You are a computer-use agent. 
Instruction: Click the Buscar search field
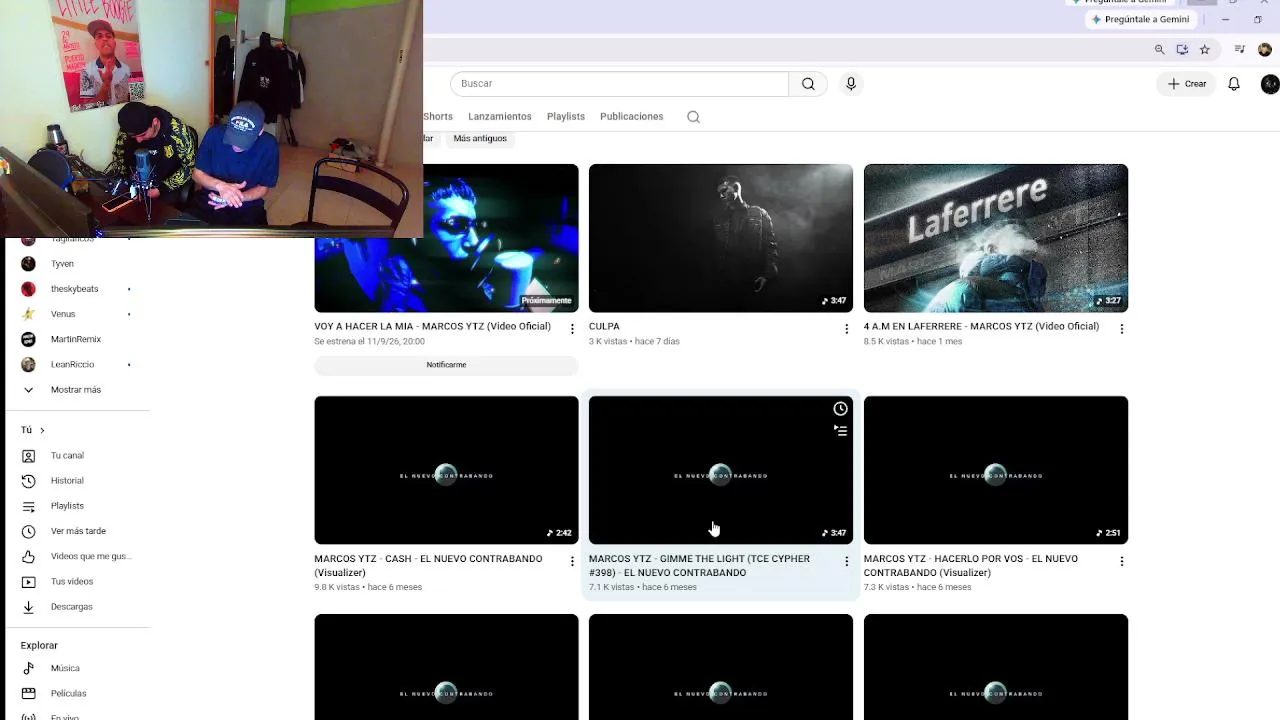pos(619,84)
